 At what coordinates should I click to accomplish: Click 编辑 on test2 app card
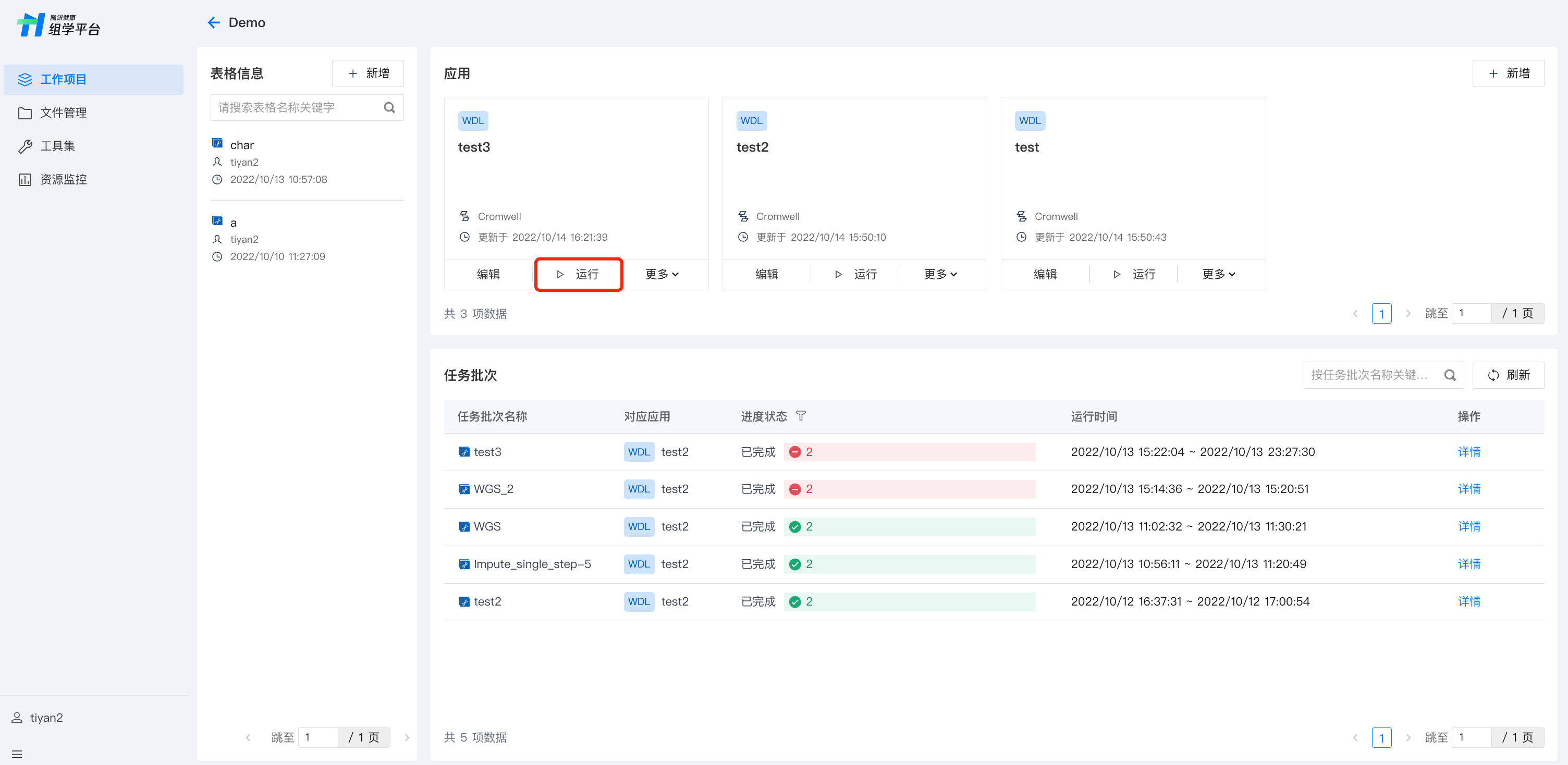tap(766, 275)
